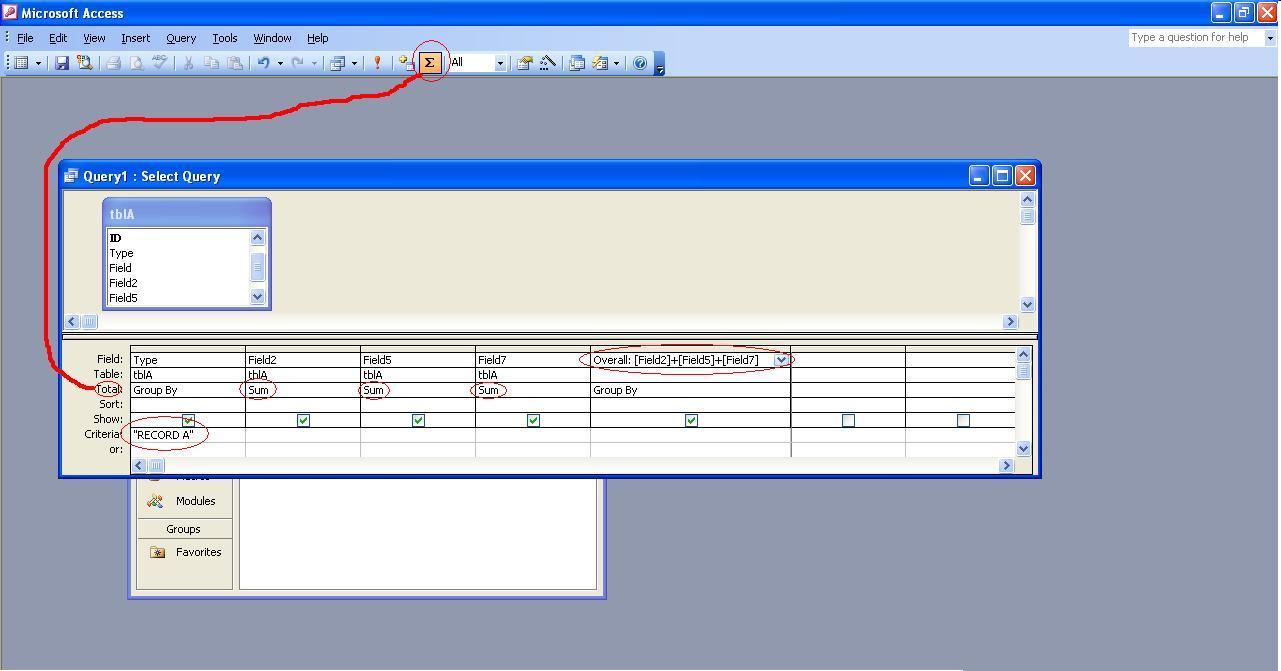The height and width of the screenshot is (671, 1281).
Task: Click the Show Table icon
Action: tap(406, 63)
